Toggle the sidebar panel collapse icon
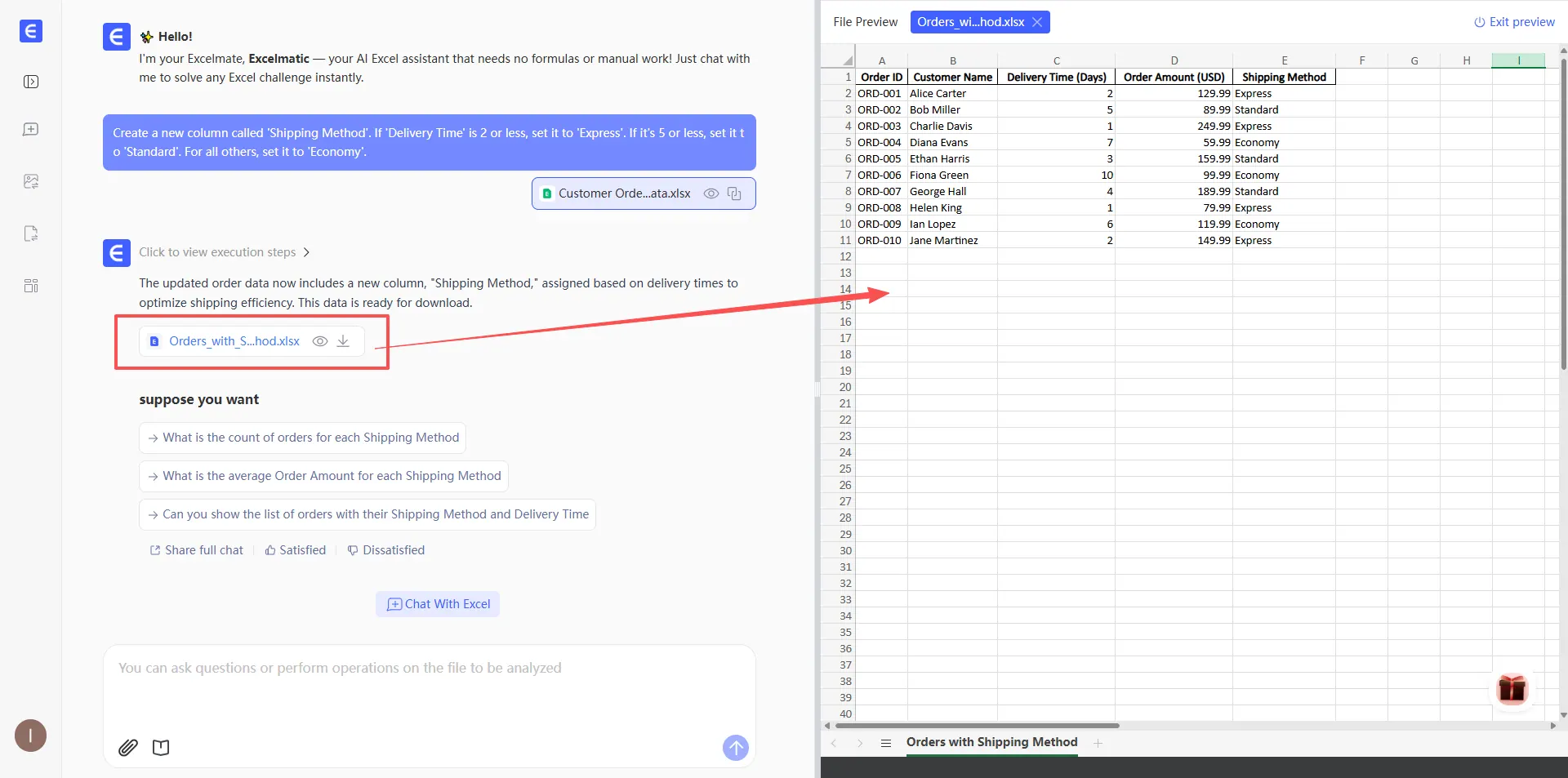Screen dimensions: 1568x778 (31, 82)
